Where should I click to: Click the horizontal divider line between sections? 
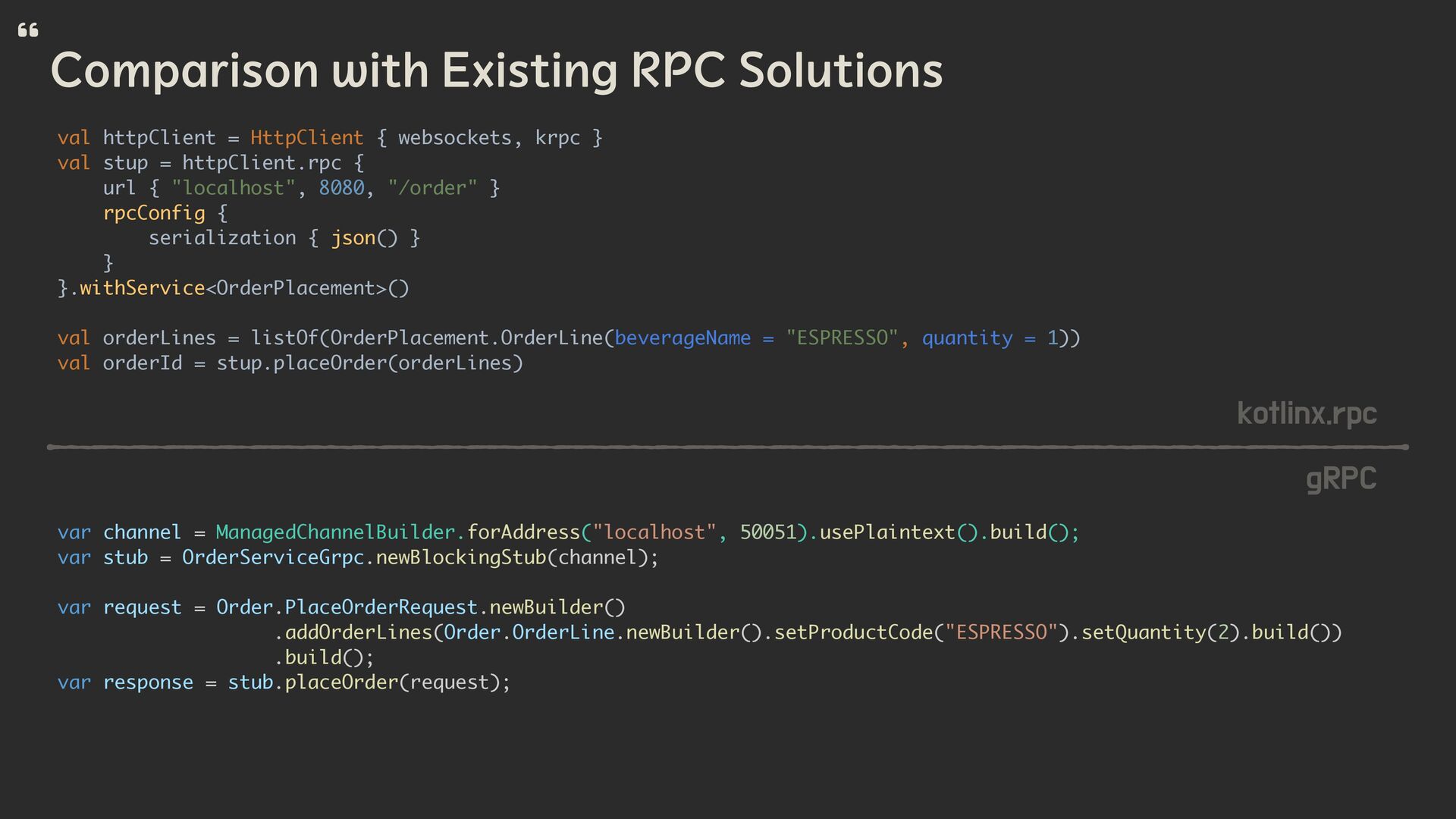pos(728,447)
